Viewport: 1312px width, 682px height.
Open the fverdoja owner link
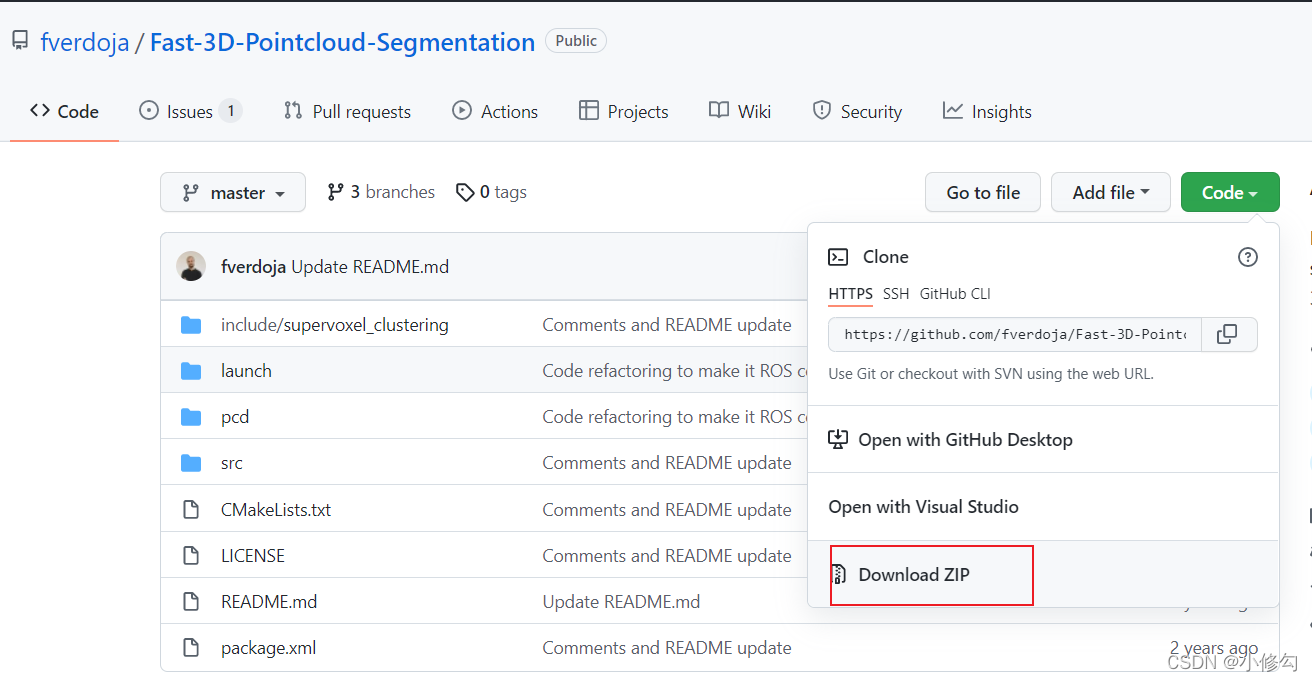(x=85, y=42)
